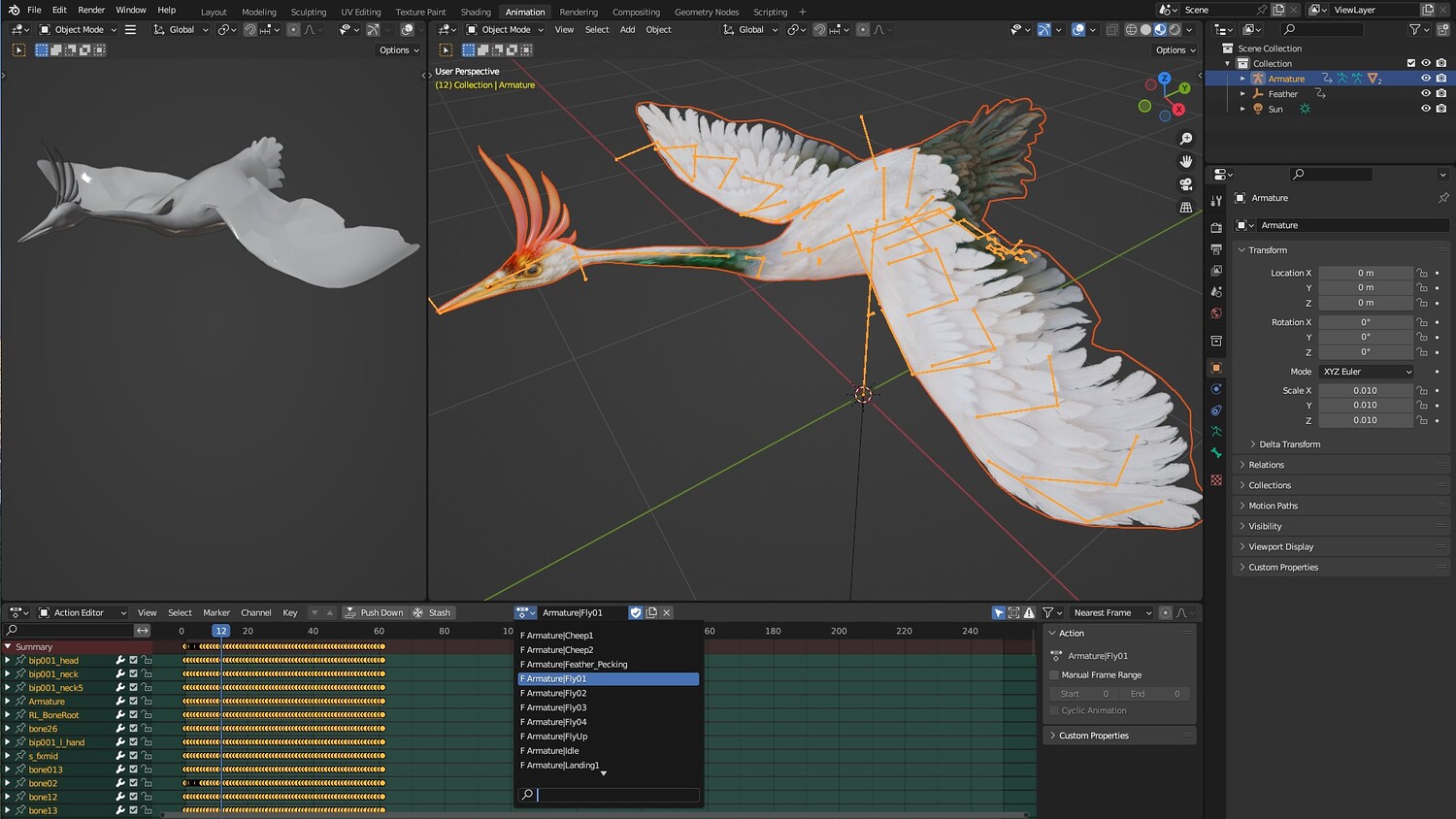Switch to orthographic/perspective grid icon
Screen dimensions: 1456x819
(x=1185, y=208)
